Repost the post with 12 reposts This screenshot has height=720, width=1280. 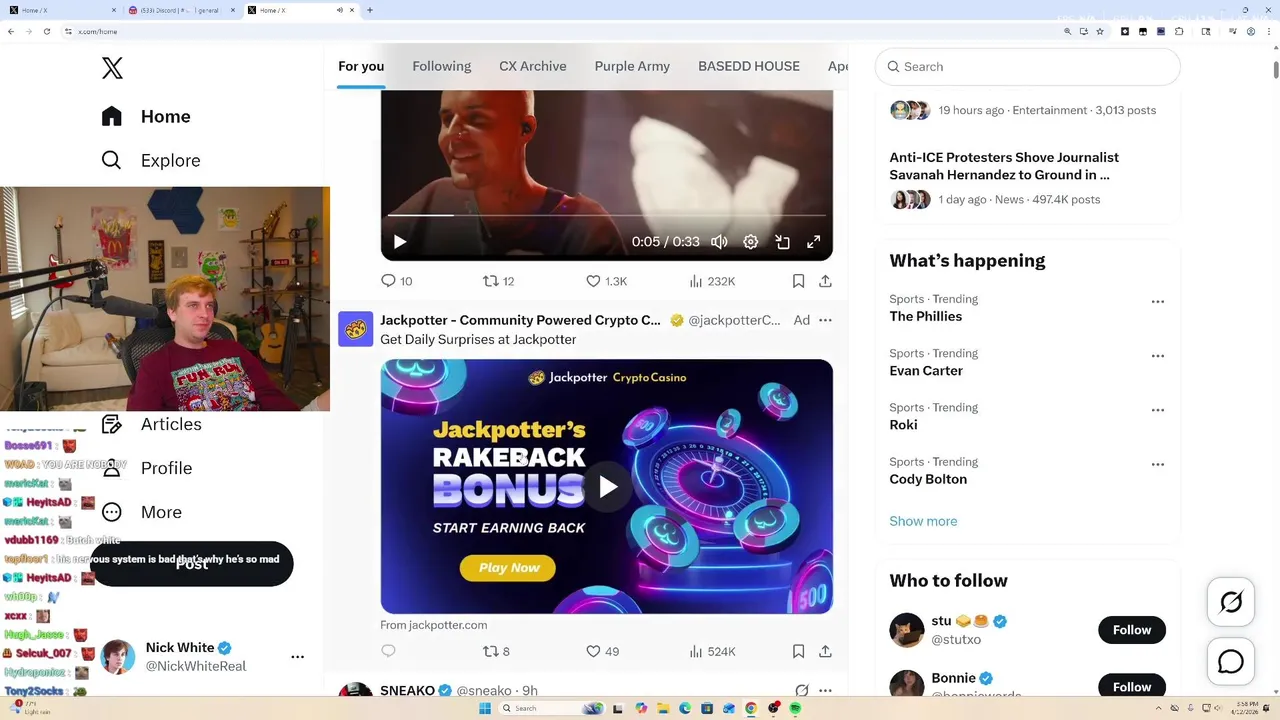[x=498, y=281]
